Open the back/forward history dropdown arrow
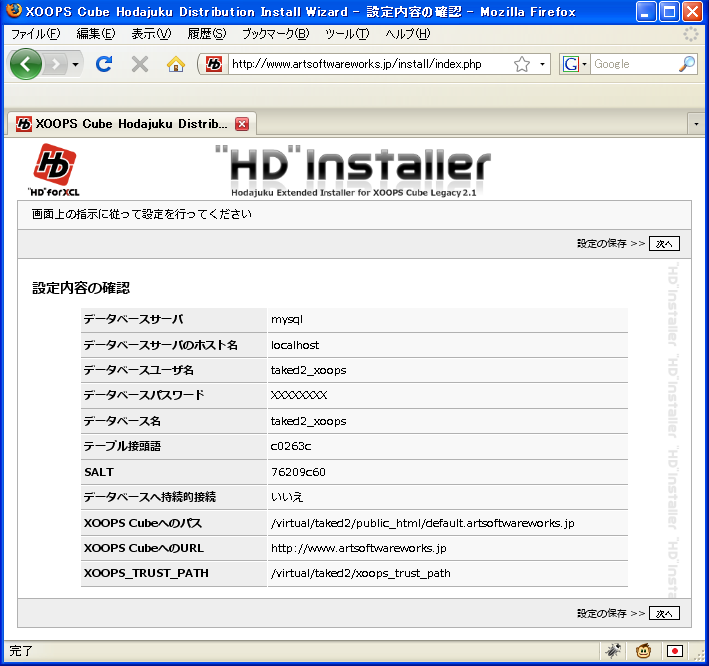 (x=76, y=64)
